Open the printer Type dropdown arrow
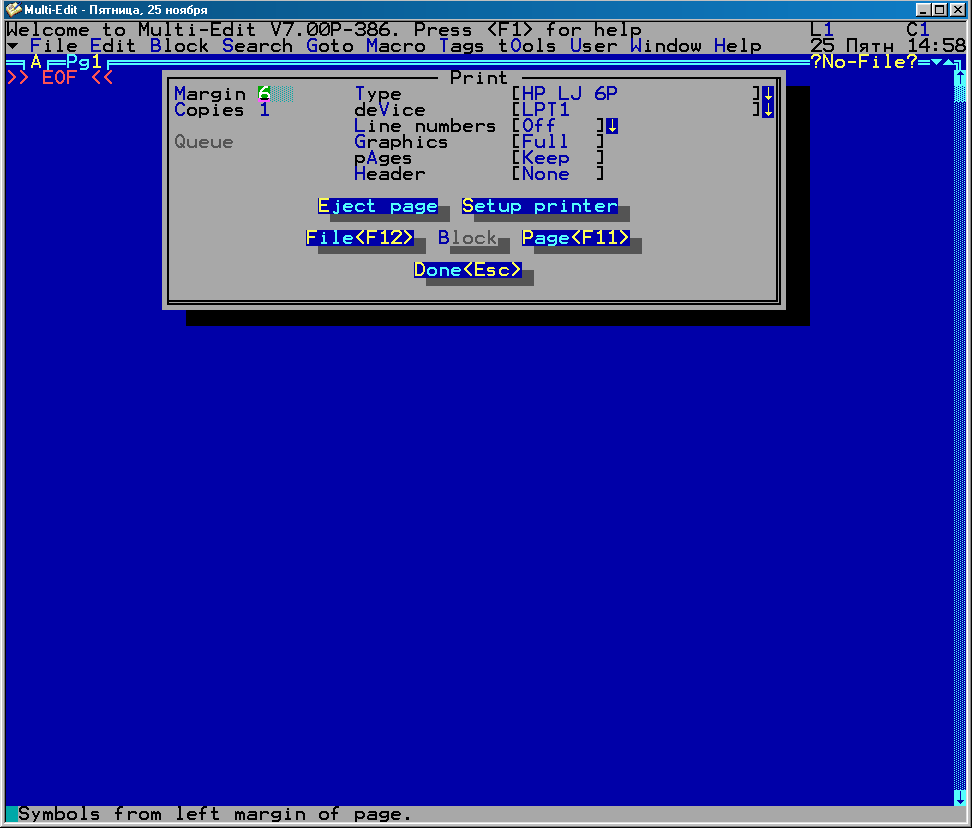The height and width of the screenshot is (828, 972). [768, 94]
